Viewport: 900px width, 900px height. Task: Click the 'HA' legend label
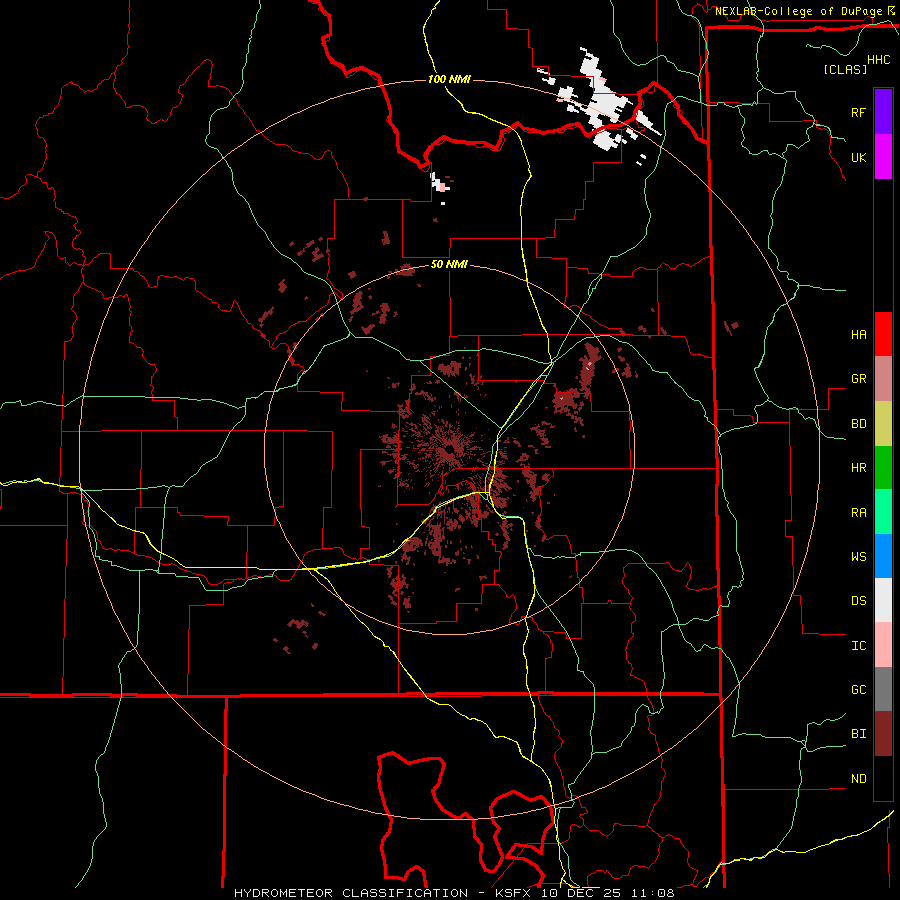(858, 334)
